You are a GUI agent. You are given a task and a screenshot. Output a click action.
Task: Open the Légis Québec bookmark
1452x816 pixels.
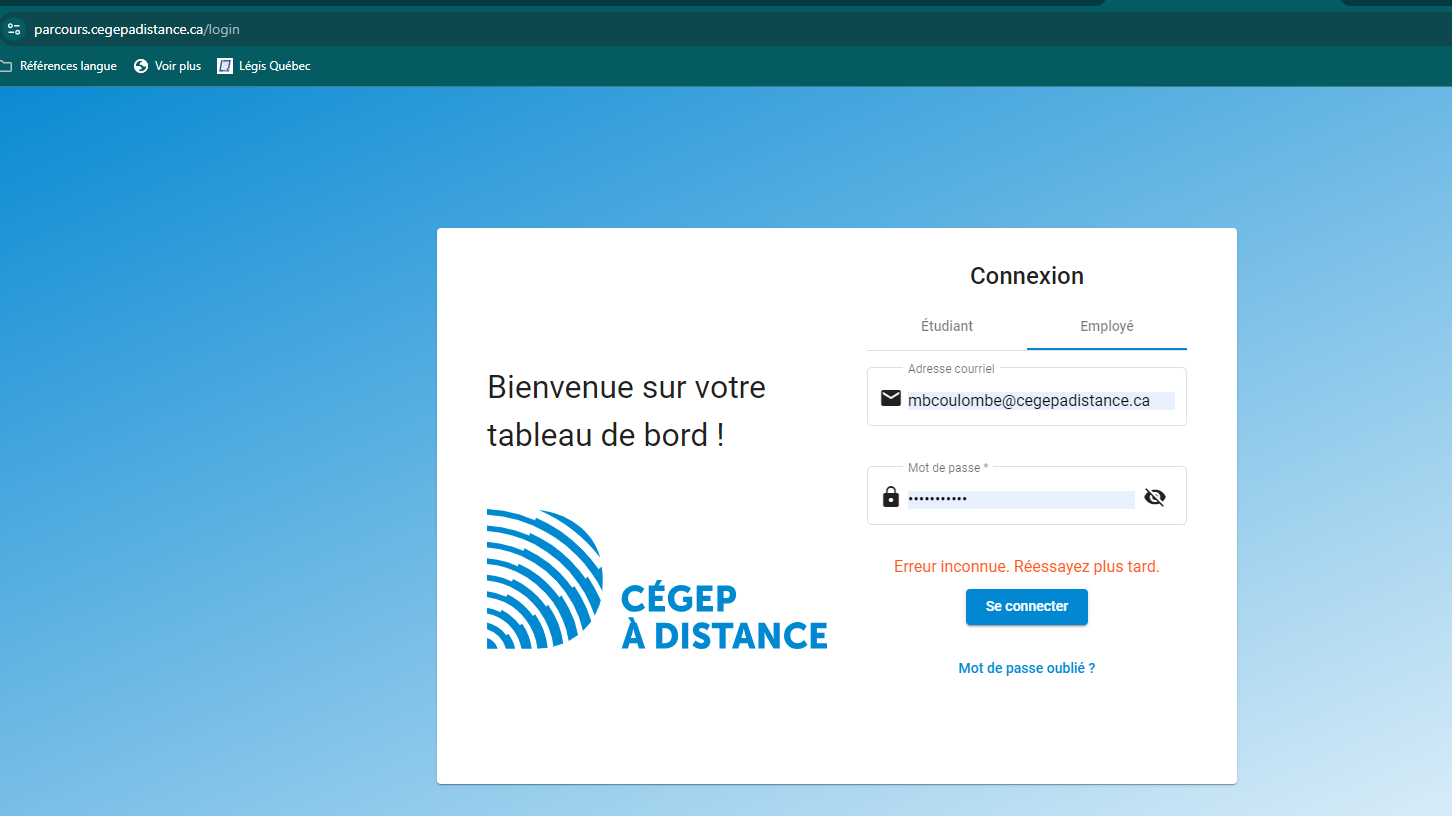pos(264,66)
